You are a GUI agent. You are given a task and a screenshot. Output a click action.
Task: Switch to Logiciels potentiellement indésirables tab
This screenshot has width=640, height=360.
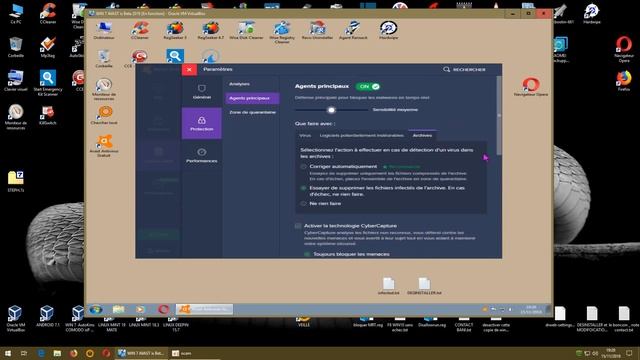362,136
